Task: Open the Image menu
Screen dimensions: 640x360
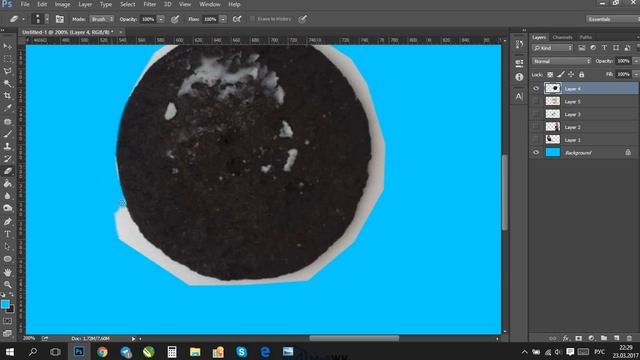Action: (62, 4)
